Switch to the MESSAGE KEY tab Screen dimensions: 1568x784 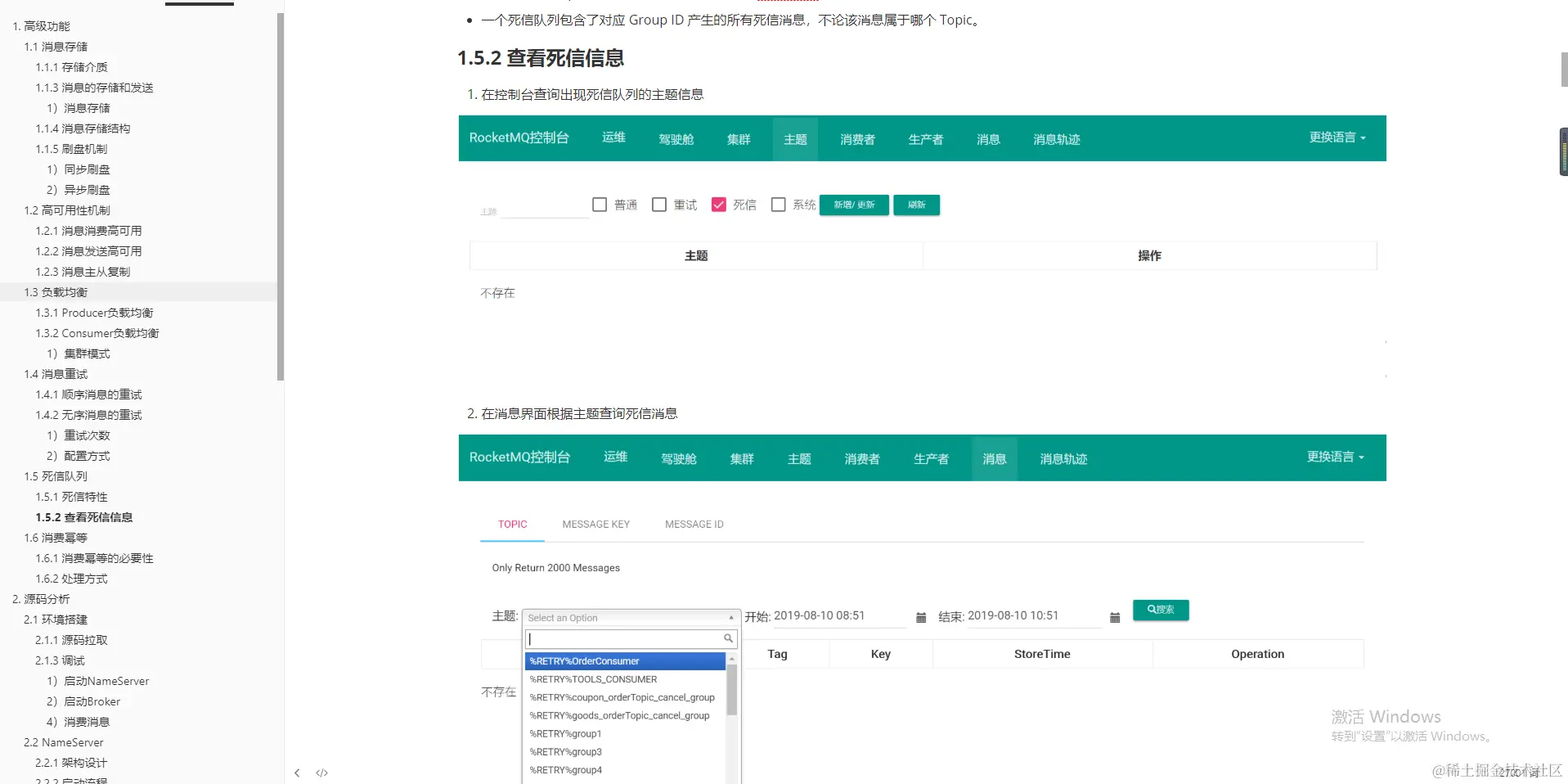596,525
